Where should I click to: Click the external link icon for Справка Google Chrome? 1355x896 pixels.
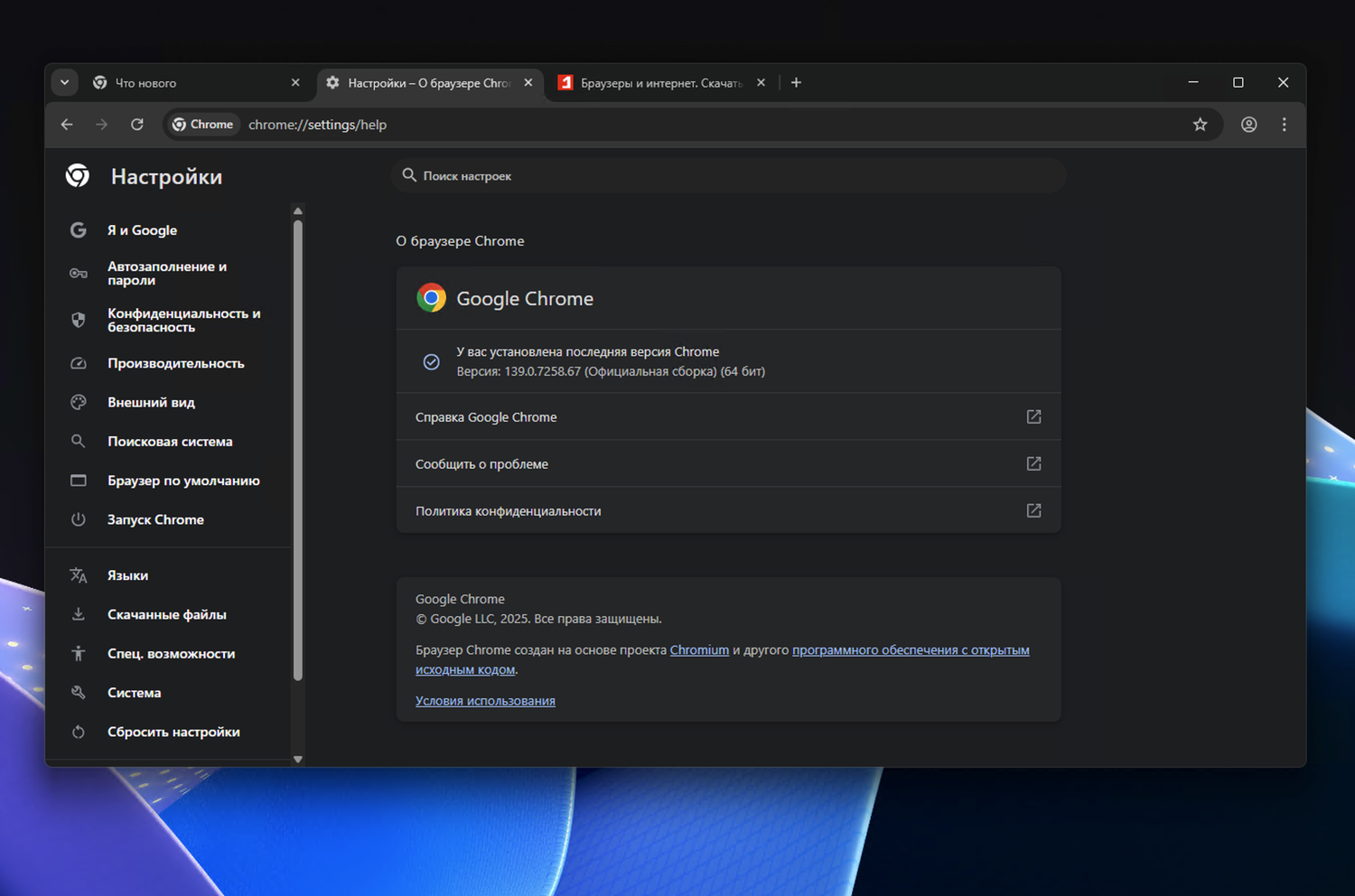pos(1033,416)
